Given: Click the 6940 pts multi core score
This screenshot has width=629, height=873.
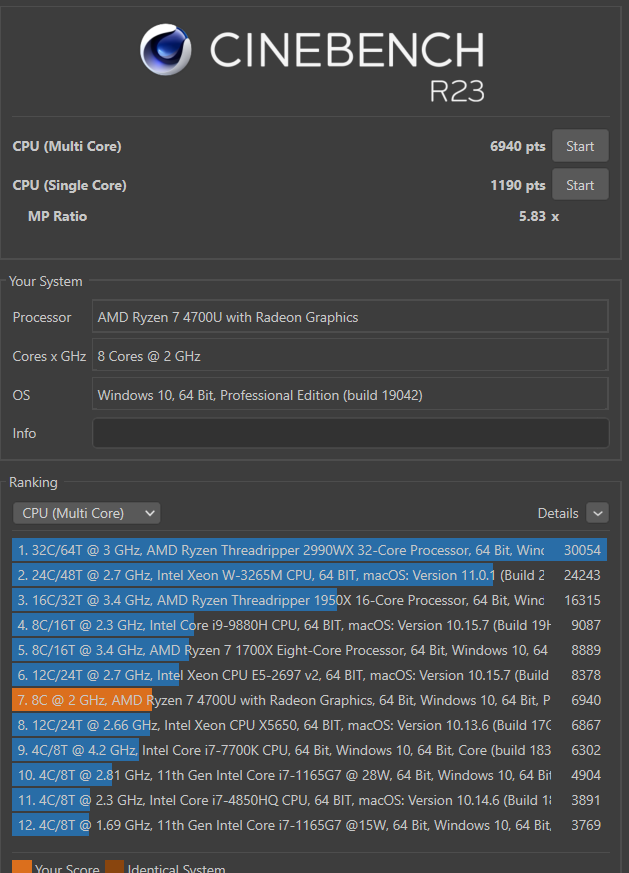Looking at the screenshot, I should coord(518,146).
